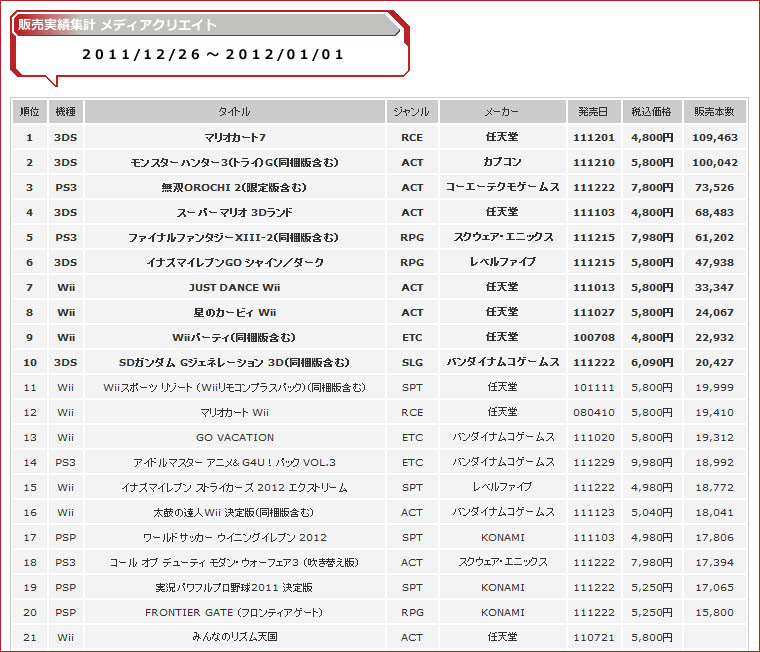Click the sales figure 15,800
The width and height of the screenshot is (760, 652).
[x=714, y=612]
